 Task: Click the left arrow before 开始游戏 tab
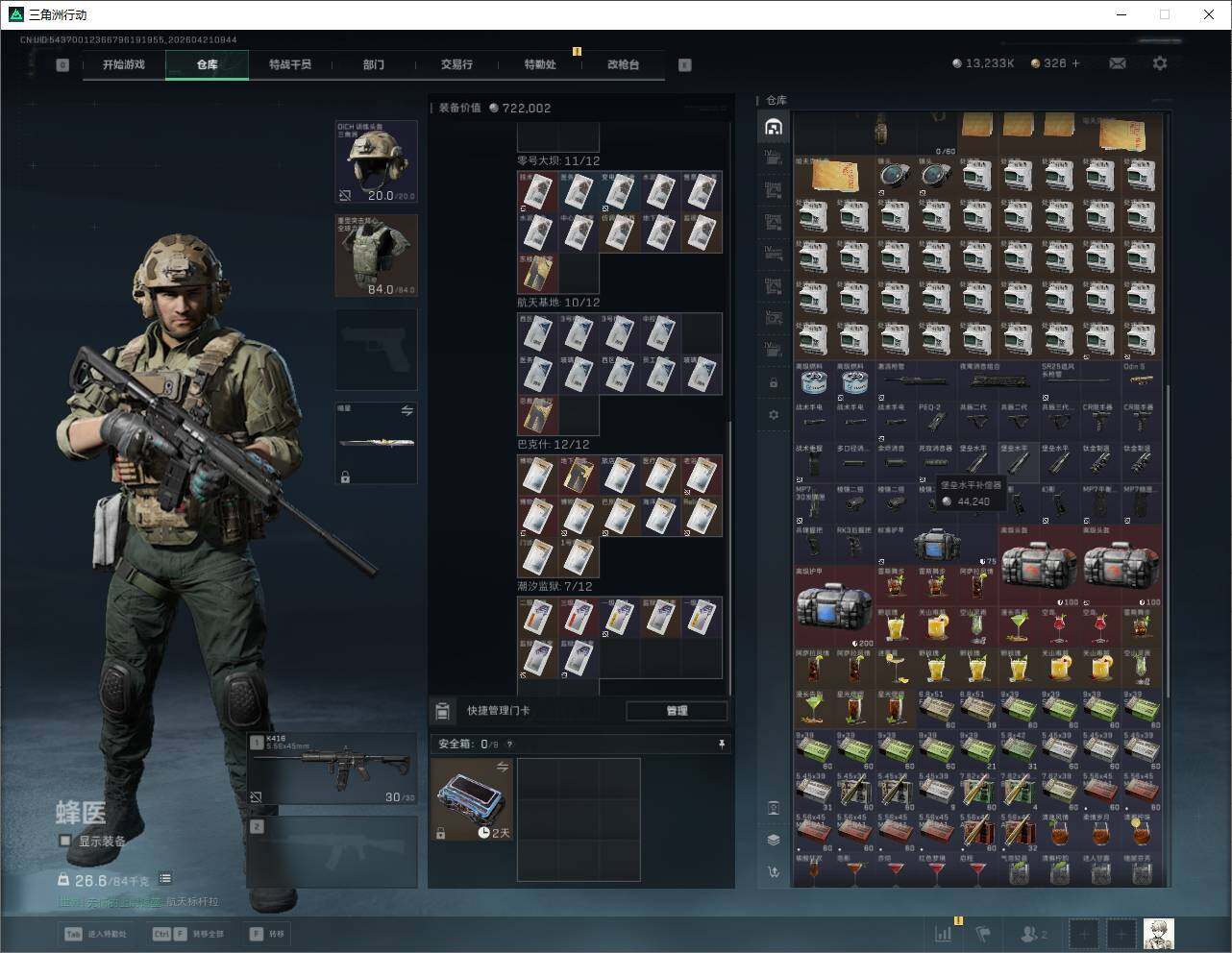[62, 65]
